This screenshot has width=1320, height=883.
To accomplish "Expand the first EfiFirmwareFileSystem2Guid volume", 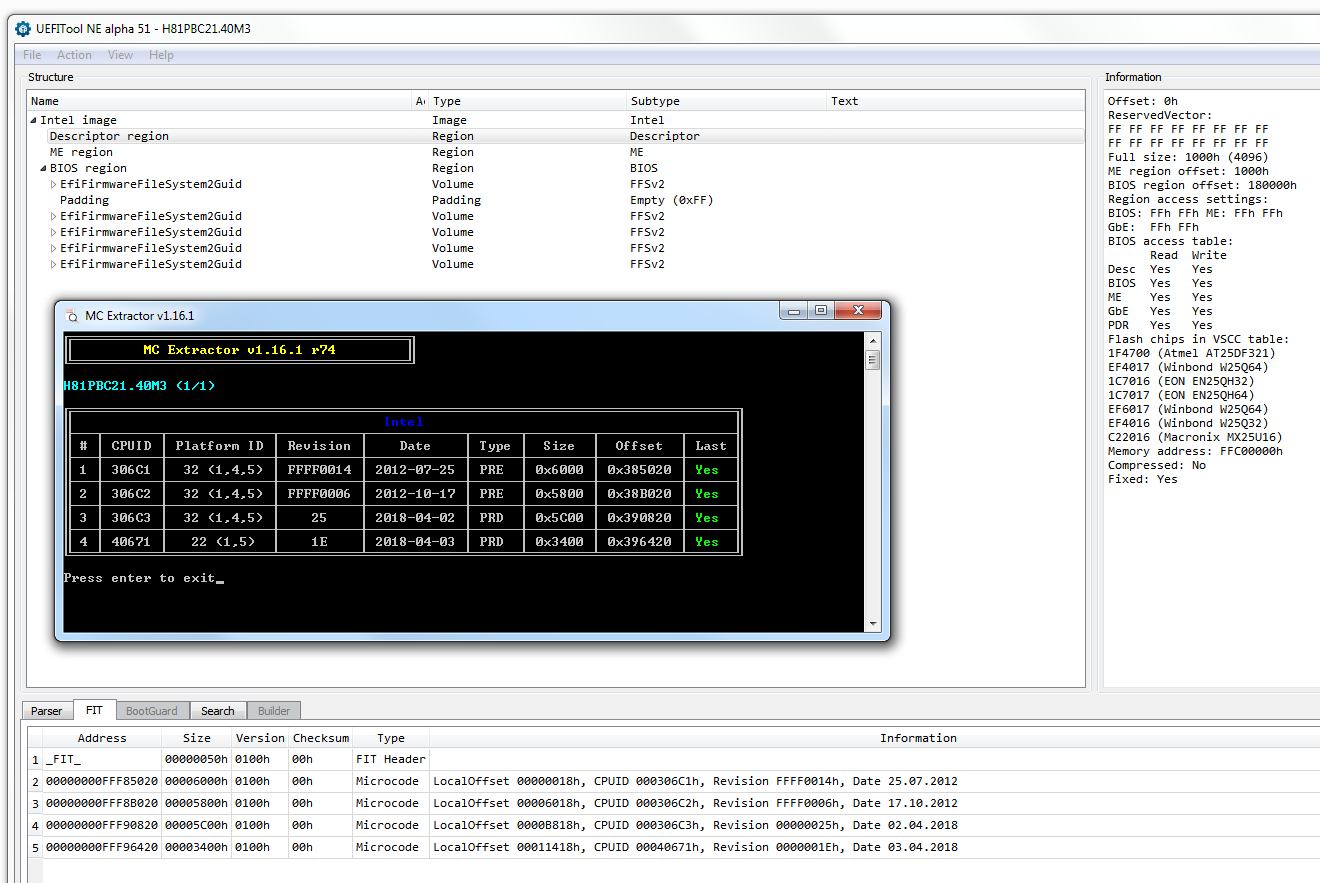I will click(x=54, y=184).
